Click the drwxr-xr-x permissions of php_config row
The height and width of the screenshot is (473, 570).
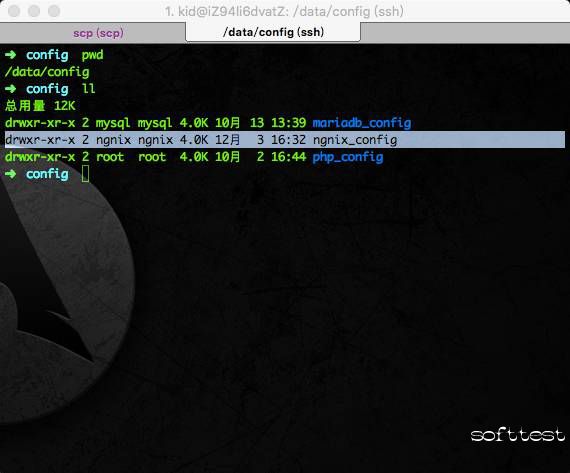40,157
